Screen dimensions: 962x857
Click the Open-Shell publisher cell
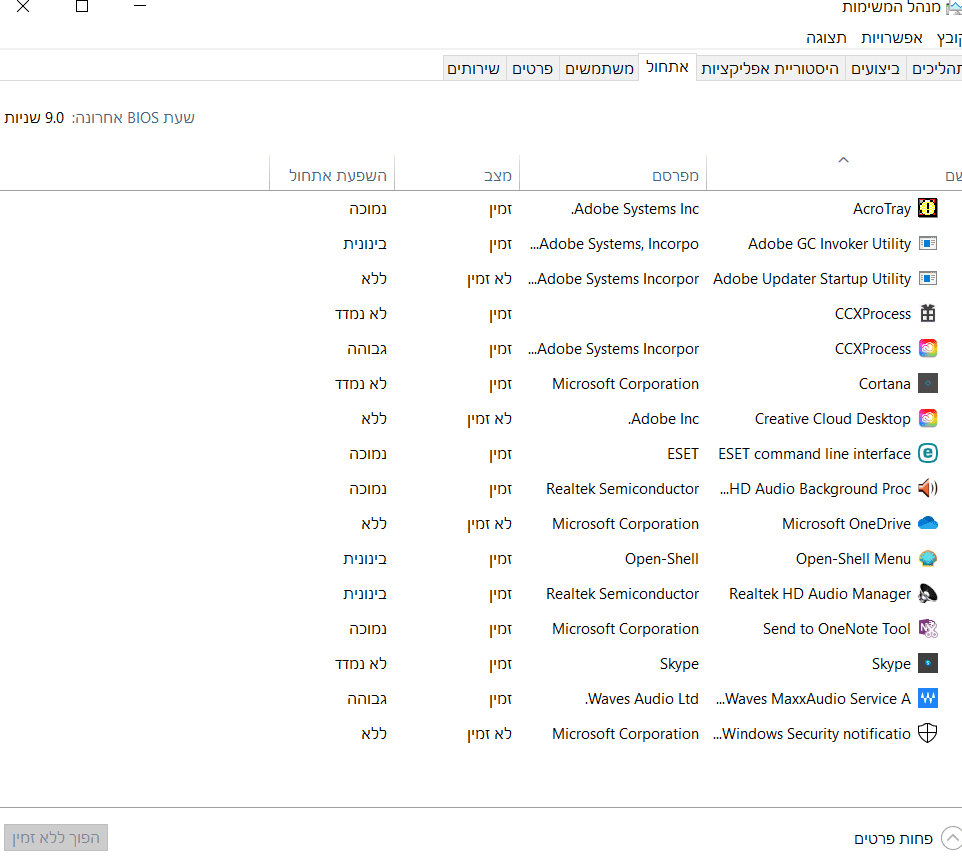coord(661,559)
